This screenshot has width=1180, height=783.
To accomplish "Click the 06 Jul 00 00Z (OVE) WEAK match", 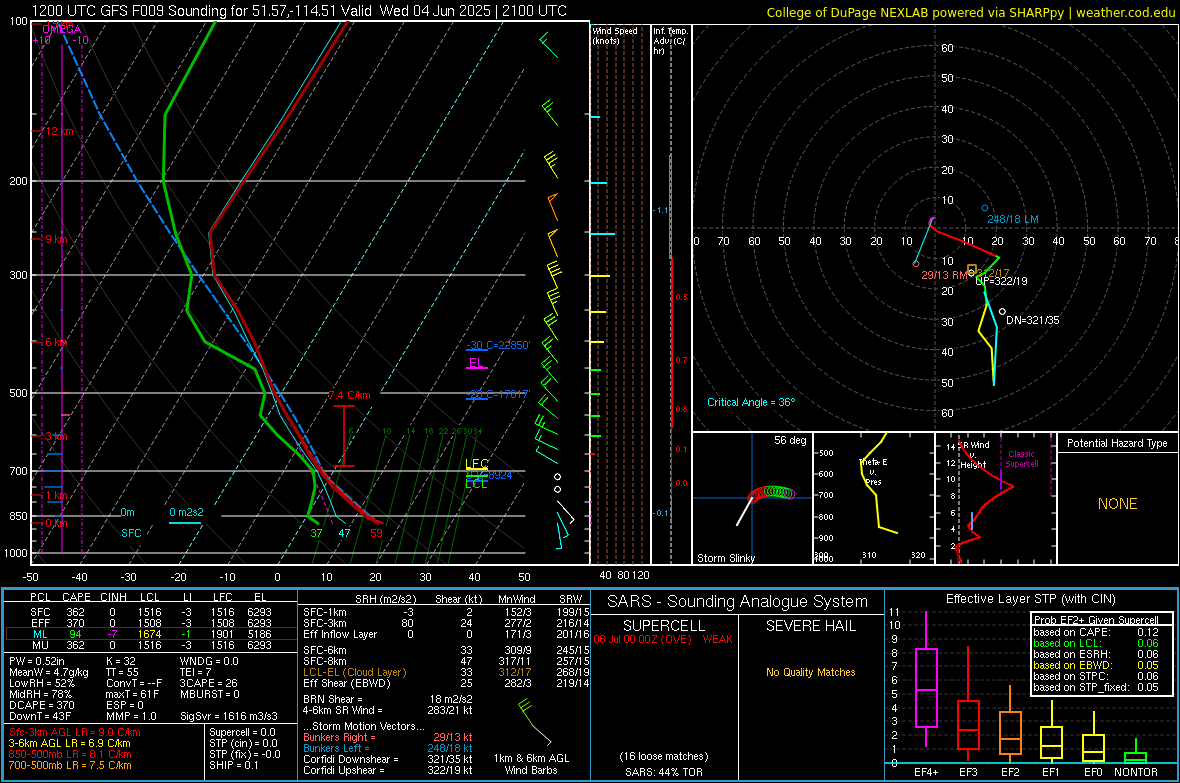I will click(x=663, y=639).
